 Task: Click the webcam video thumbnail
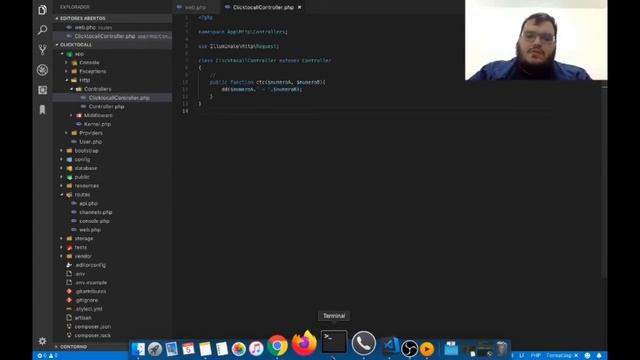point(536,40)
